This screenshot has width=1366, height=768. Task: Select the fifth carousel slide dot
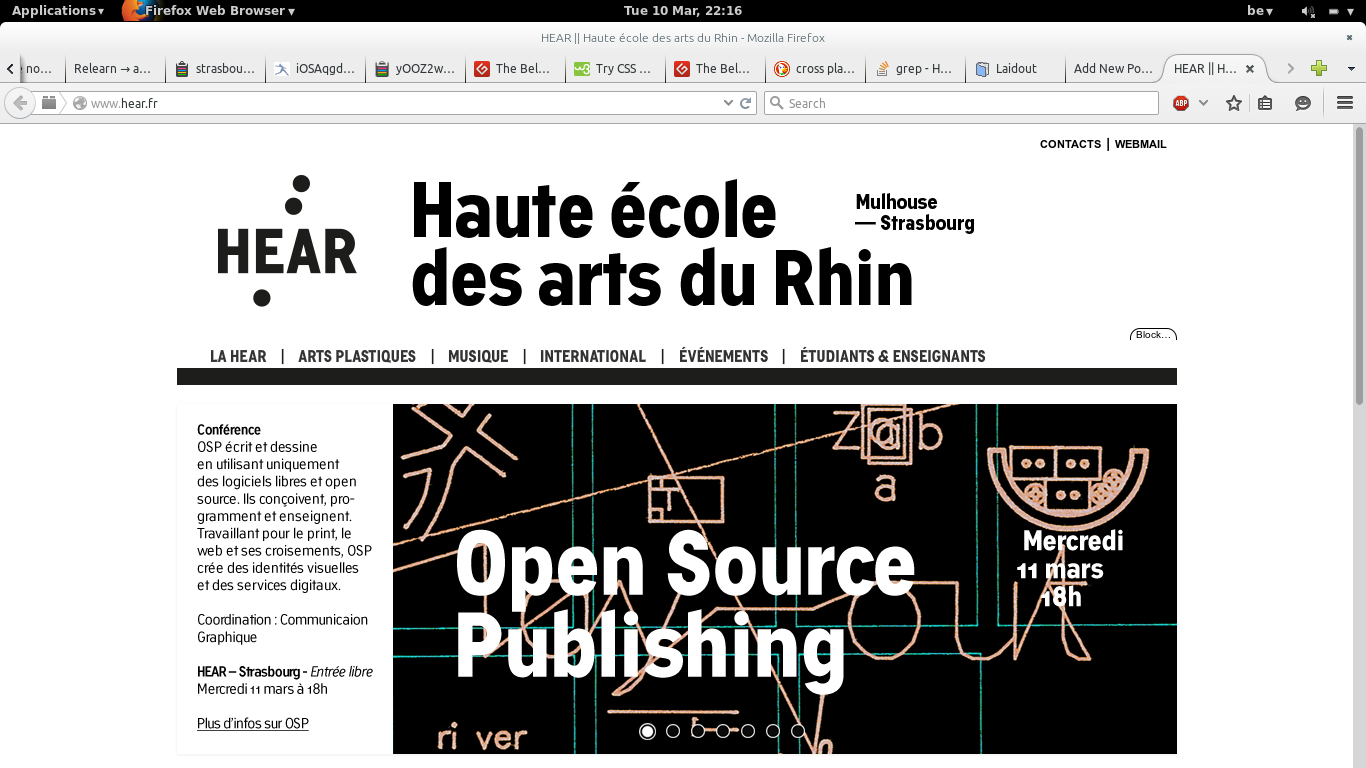748,731
